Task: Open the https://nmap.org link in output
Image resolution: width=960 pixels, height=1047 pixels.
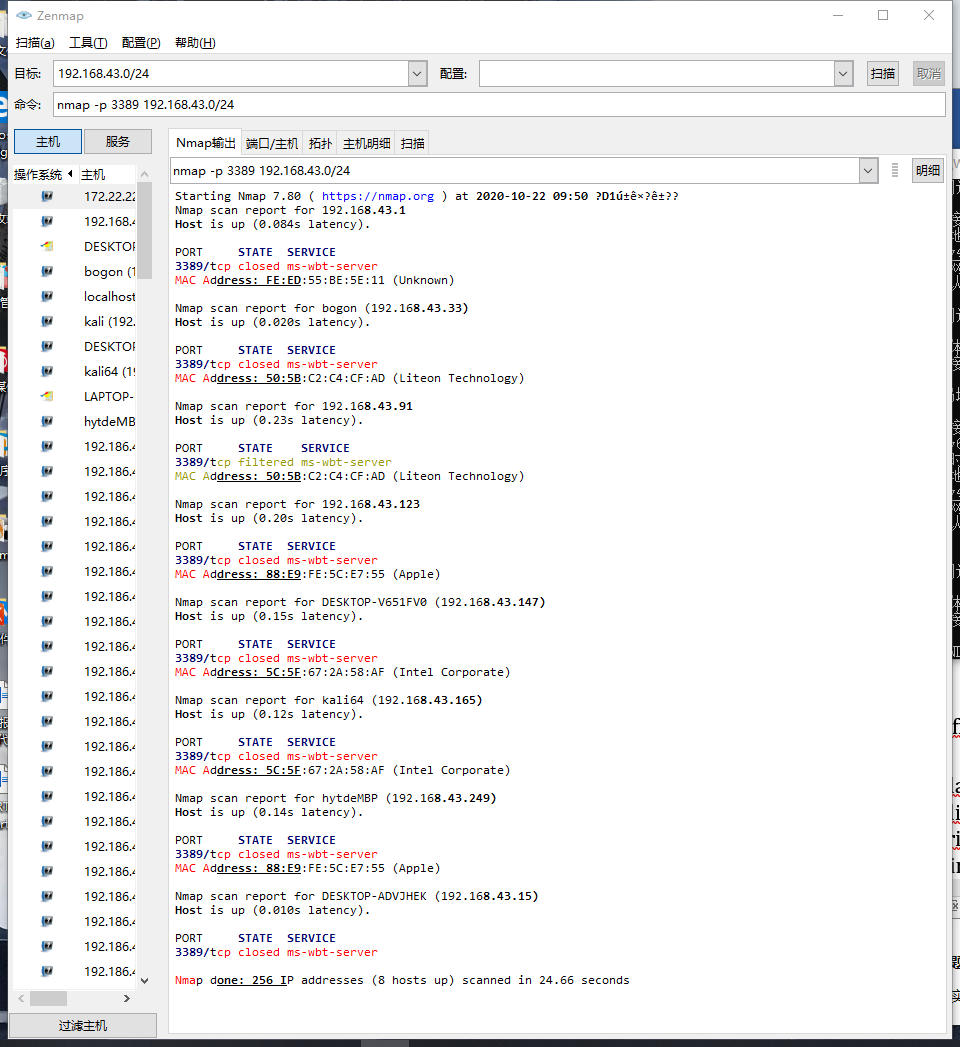Action: 378,196
